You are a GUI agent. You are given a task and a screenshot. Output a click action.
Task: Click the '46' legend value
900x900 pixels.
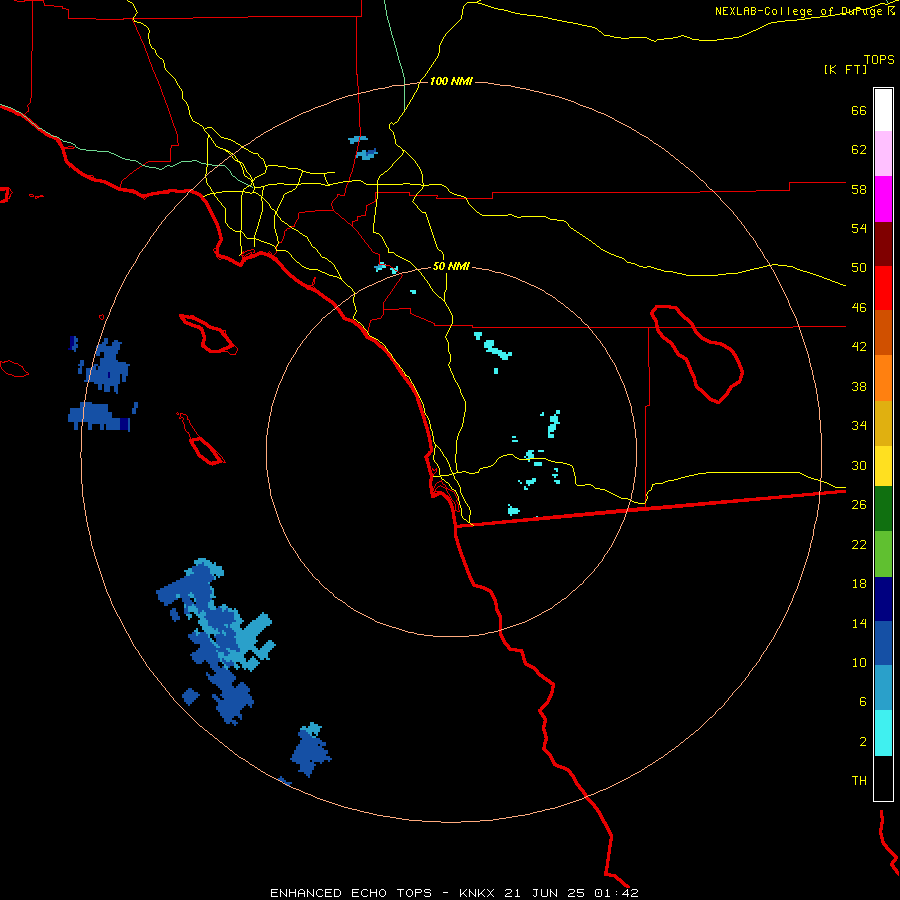[859, 308]
